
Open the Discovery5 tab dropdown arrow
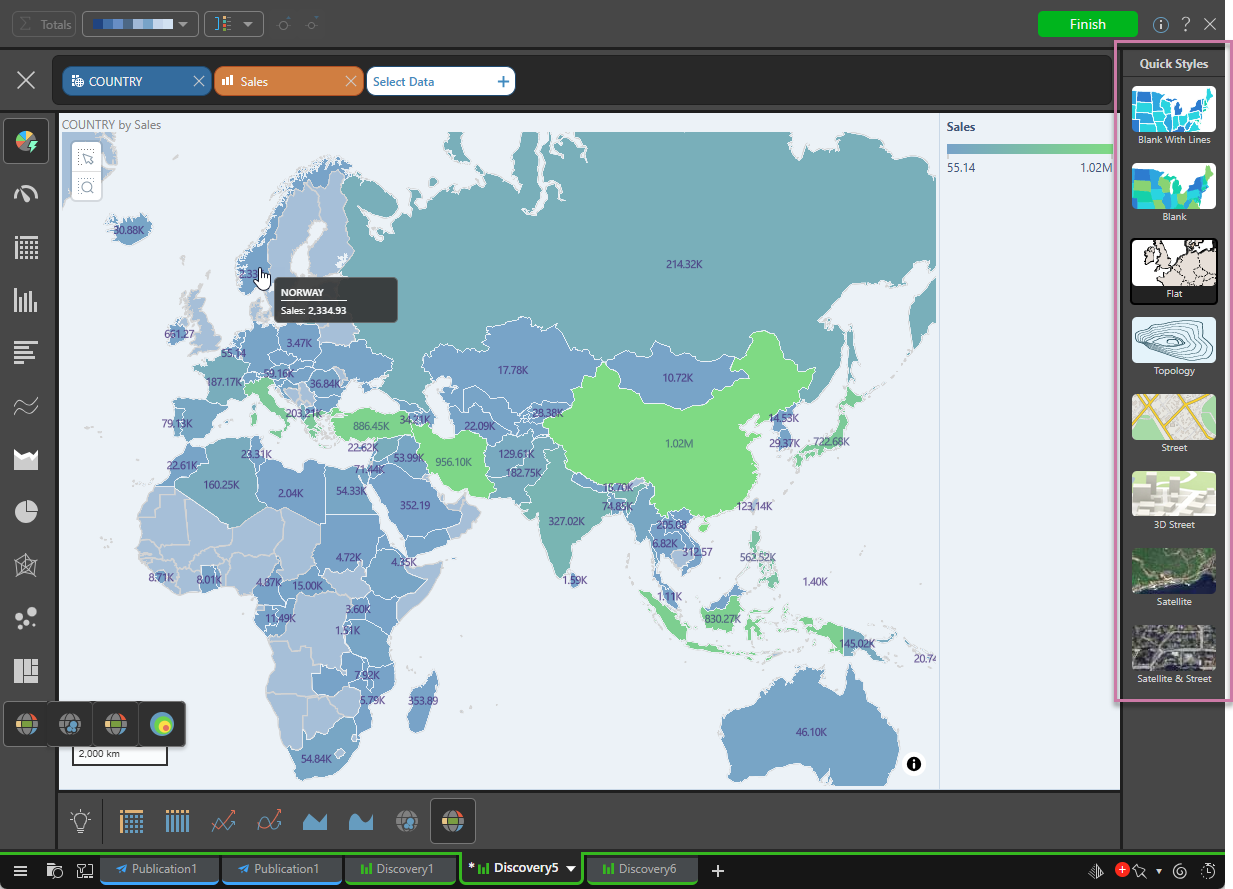click(x=571, y=869)
